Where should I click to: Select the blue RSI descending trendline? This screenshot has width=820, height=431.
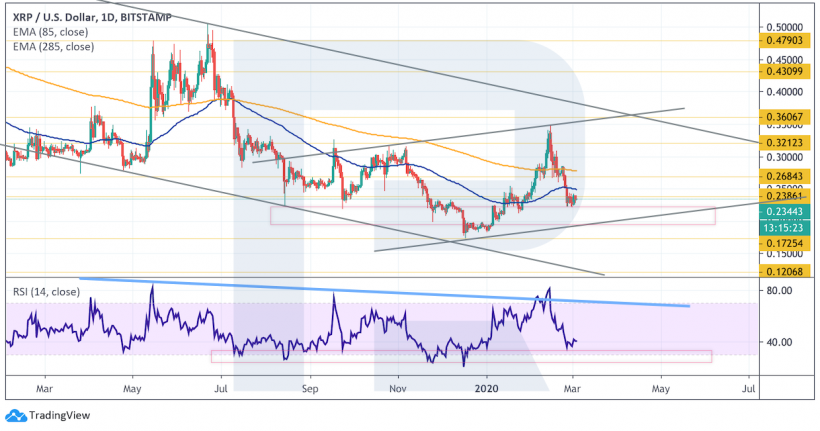[384, 292]
